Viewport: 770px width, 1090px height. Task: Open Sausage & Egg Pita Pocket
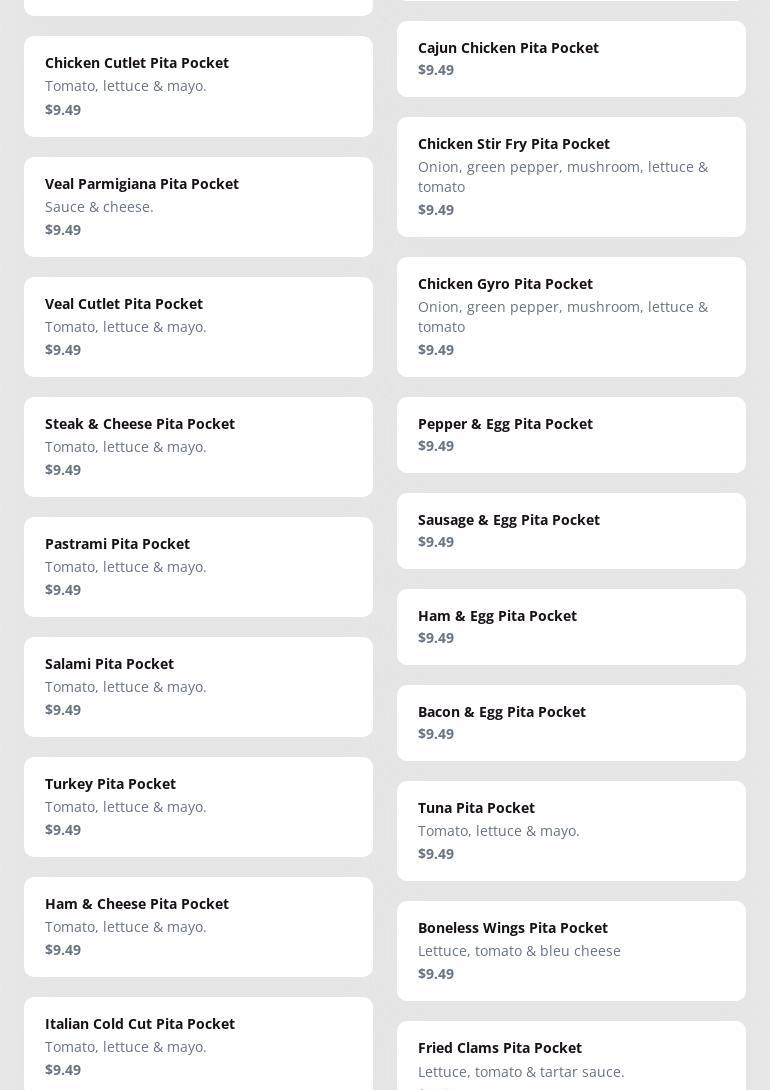[571, 530]
